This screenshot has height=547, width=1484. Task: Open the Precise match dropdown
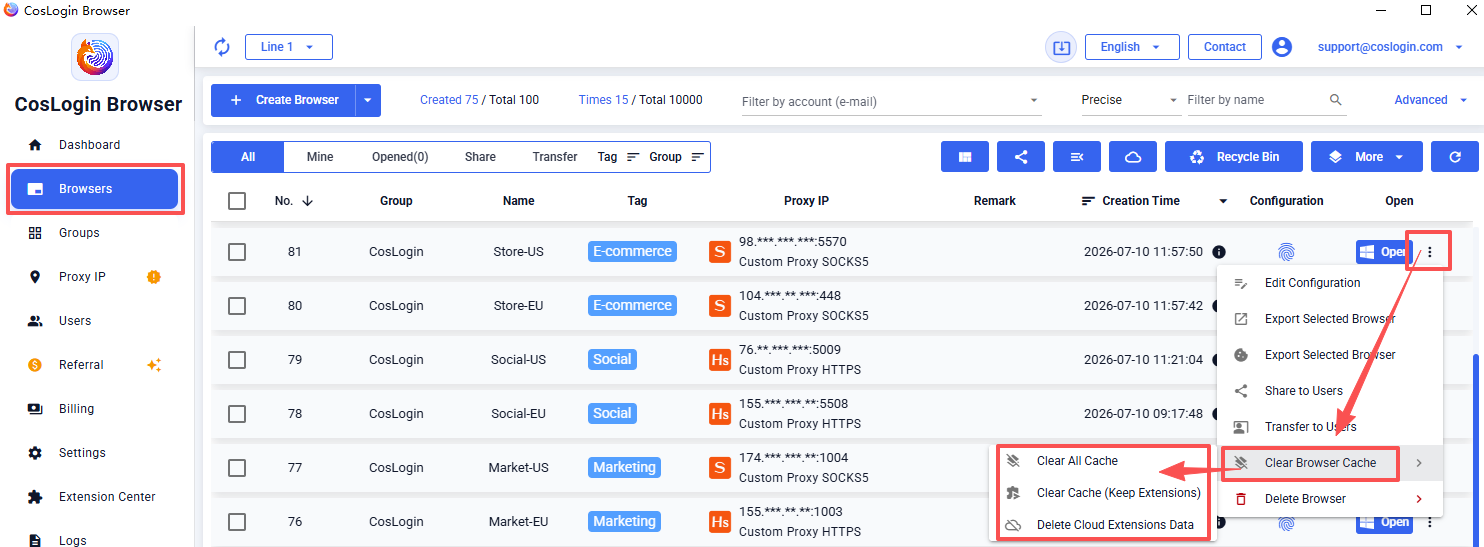click(x=1130, y=100)
